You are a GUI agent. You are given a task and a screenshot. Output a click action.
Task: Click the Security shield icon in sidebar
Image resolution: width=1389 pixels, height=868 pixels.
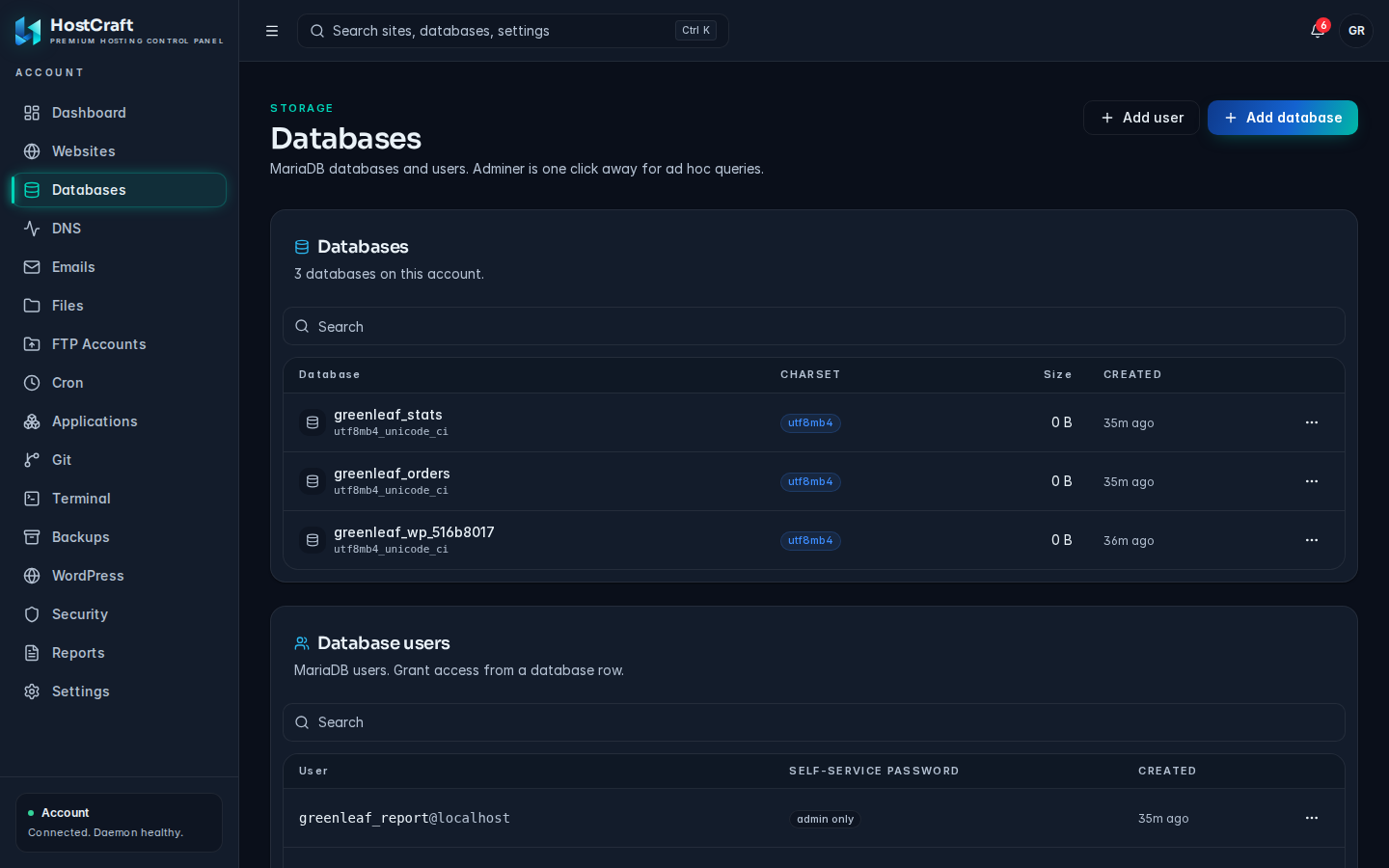coord(32,614)
